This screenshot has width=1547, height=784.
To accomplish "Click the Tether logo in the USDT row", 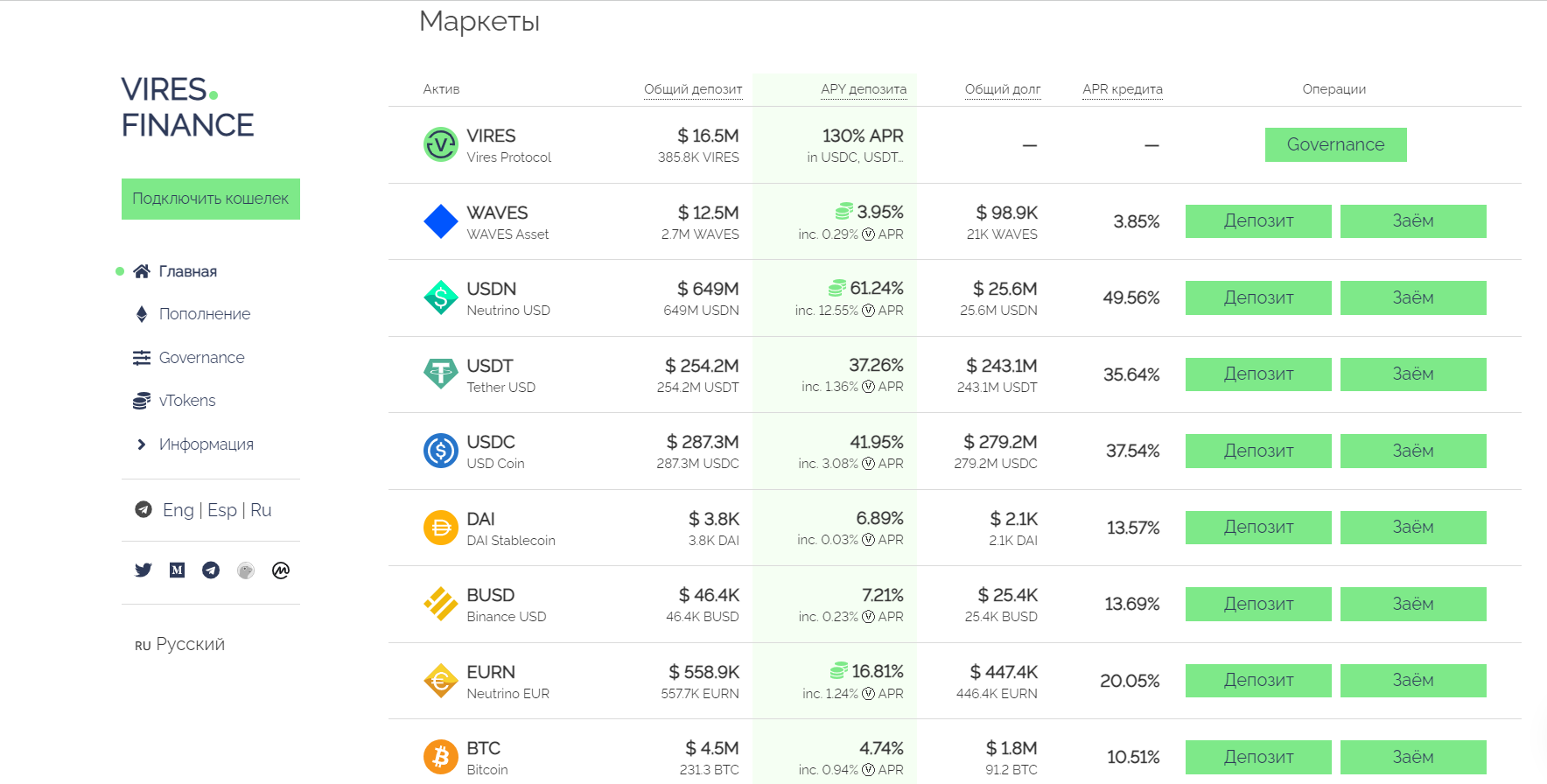I will [441, 374].
